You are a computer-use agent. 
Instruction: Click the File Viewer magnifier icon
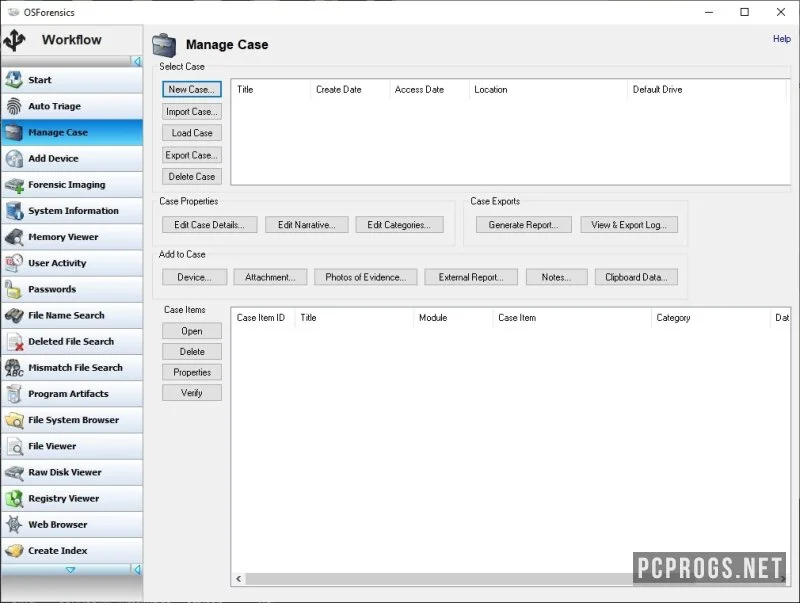coord(15,446)
